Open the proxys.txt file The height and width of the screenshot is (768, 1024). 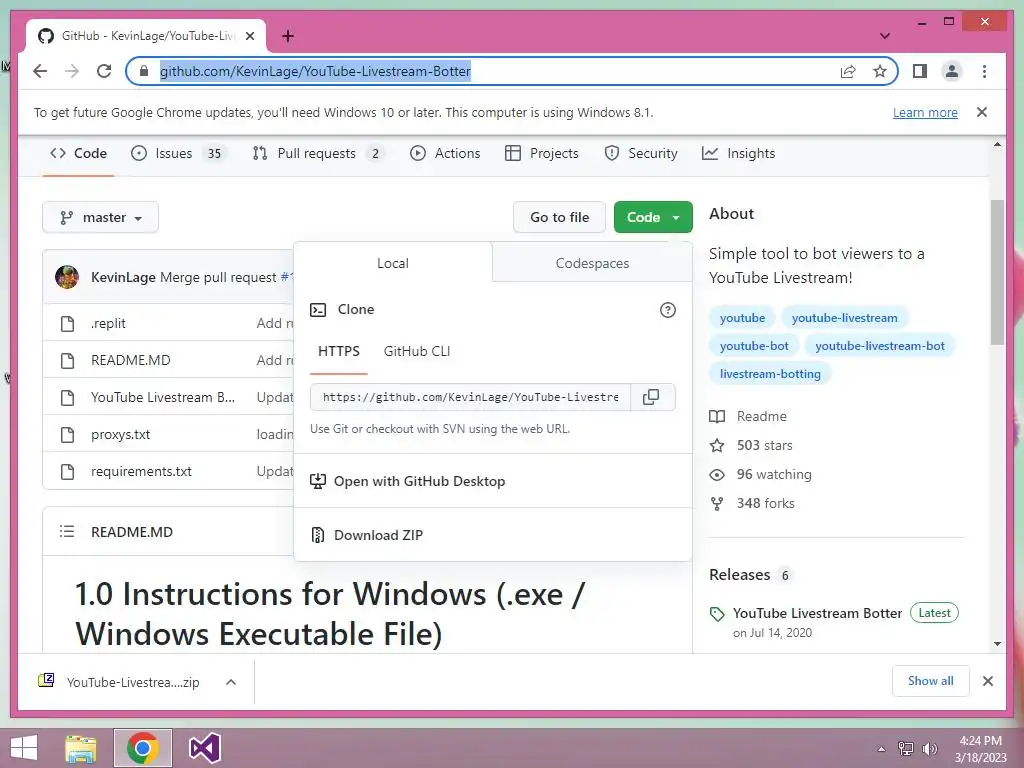(120, 434)
